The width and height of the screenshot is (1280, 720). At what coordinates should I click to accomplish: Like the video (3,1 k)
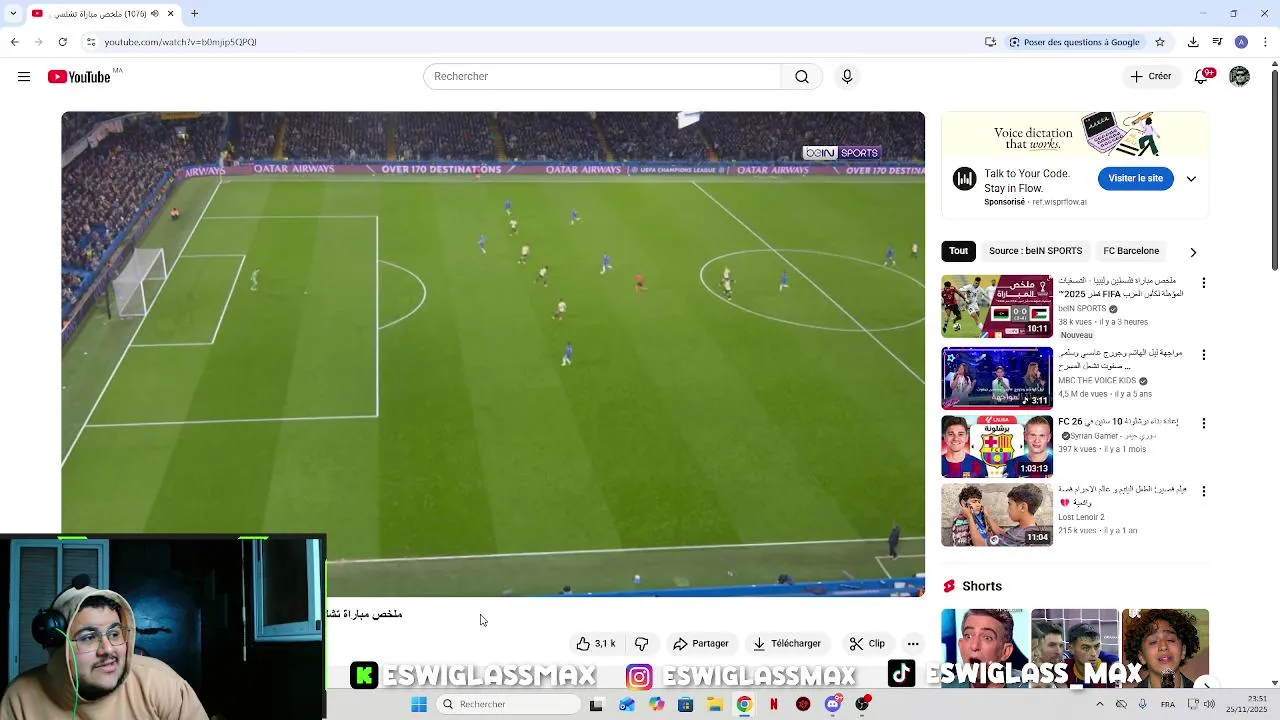coord(596,644)
